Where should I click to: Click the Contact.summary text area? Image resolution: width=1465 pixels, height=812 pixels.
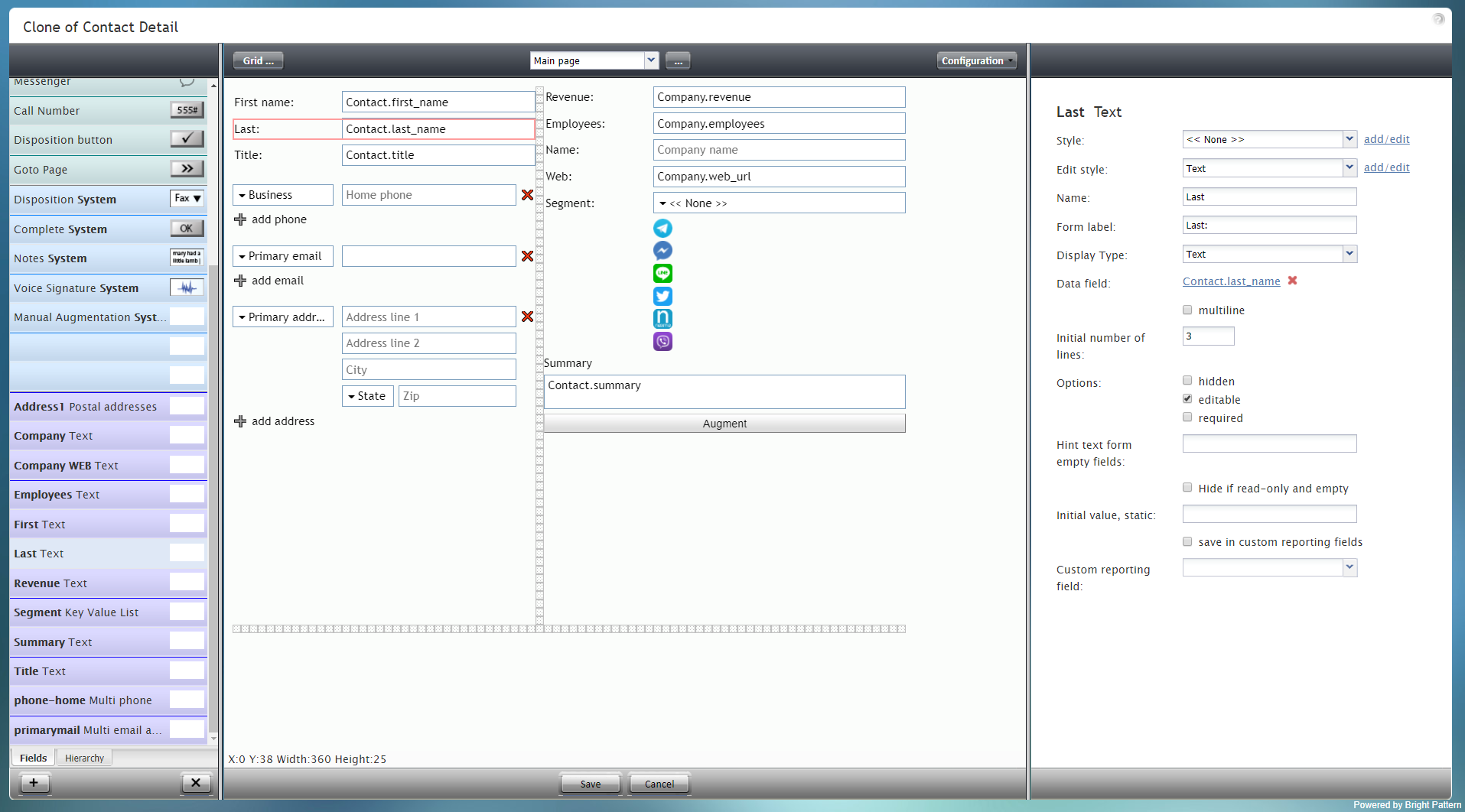click(x=724, y=391)
